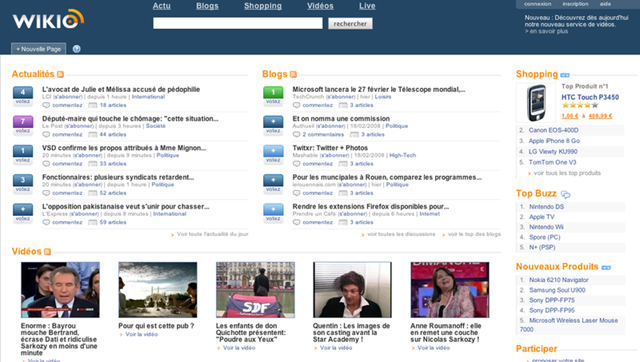Open TomTom One V3 product link
Screen dimensions: 640x362
[552, 162]
